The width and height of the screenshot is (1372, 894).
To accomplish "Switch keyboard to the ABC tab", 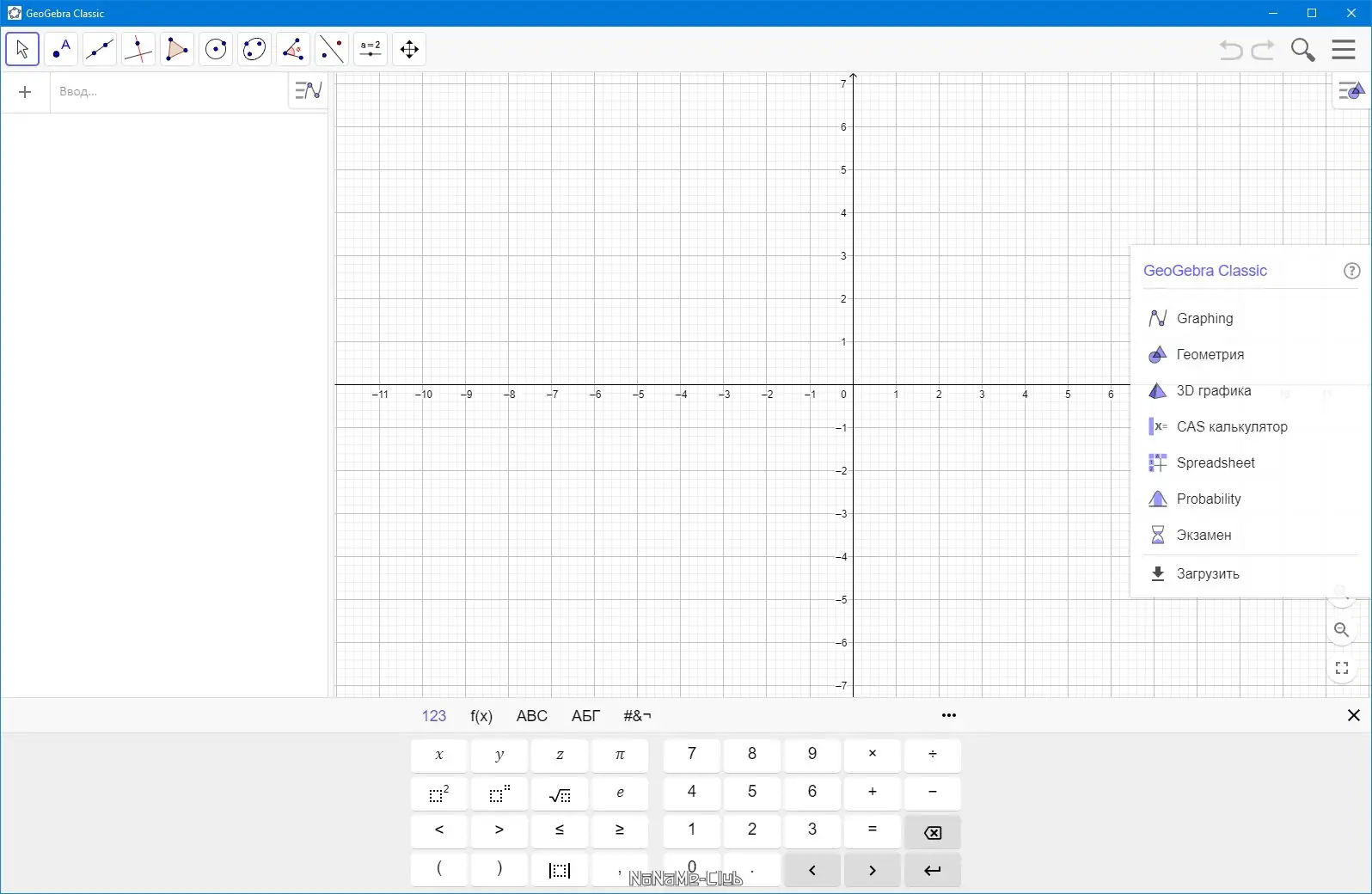I will 532,716.
